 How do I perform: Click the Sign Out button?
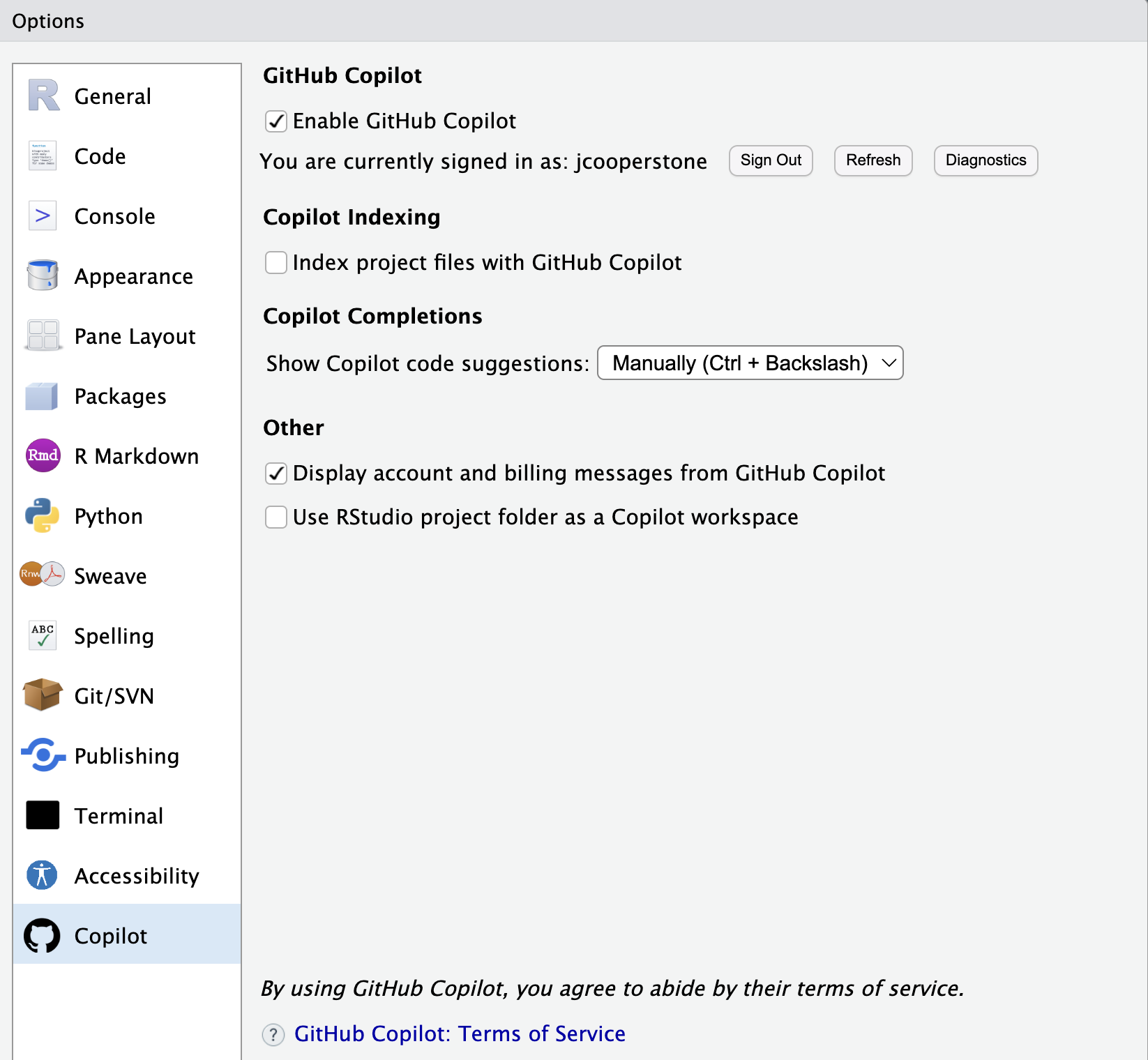point(771,160)
